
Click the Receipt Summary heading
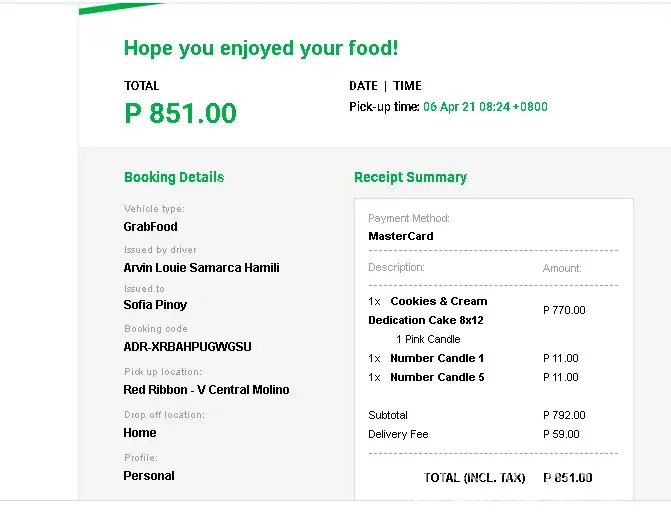410,177
